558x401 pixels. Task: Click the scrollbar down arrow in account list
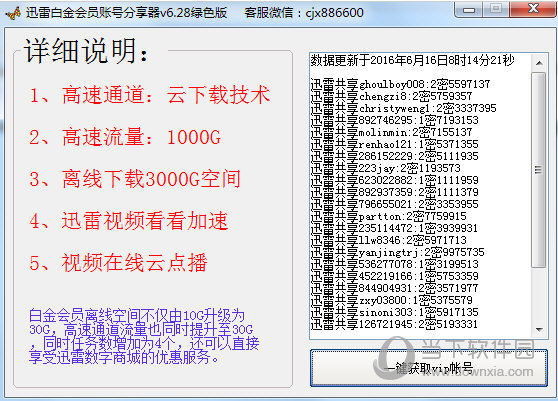[539, 329]
